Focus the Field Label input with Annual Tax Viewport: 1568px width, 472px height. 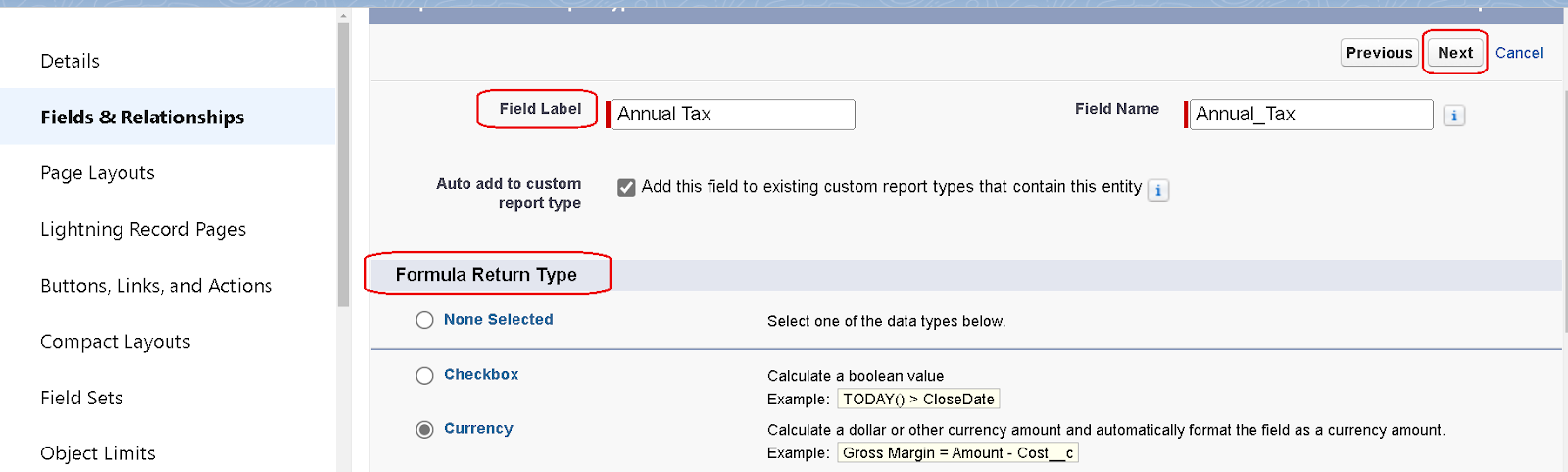click(x=733, y=115)
